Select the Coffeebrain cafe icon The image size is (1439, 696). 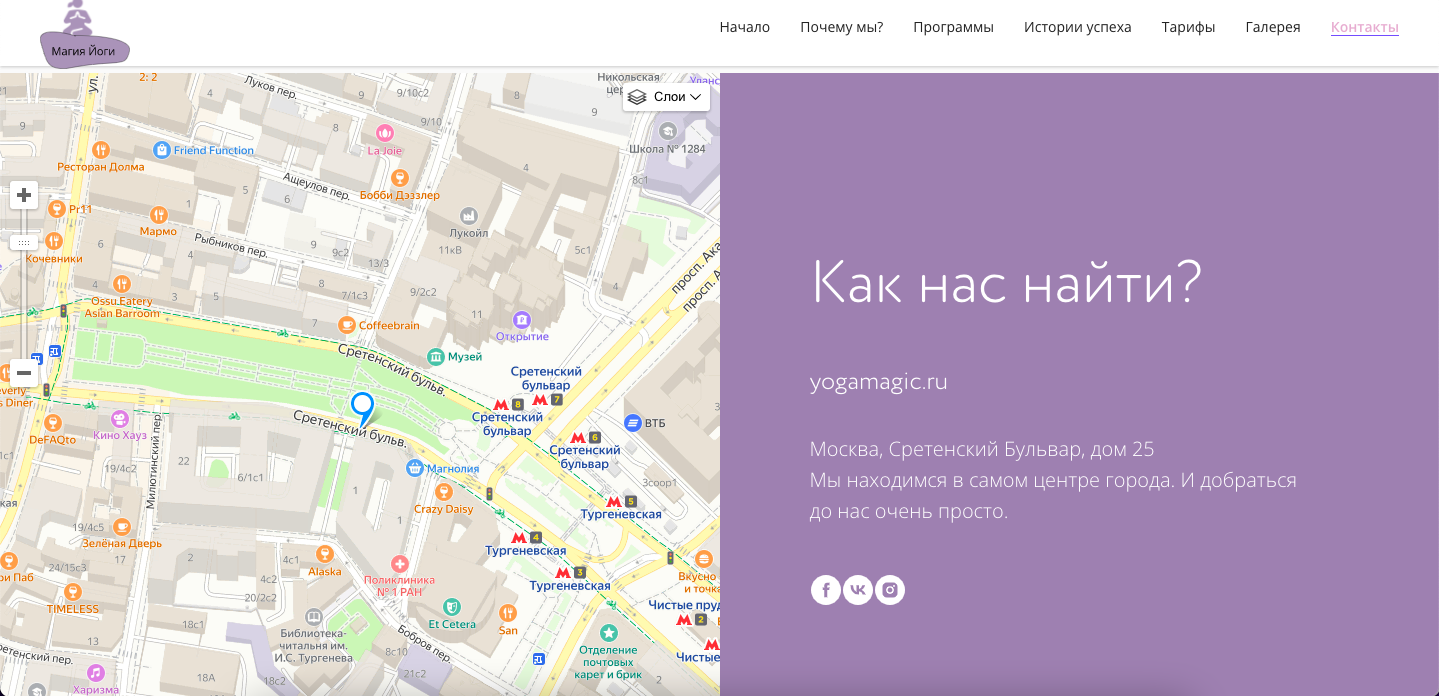click(x=347, y=325)
